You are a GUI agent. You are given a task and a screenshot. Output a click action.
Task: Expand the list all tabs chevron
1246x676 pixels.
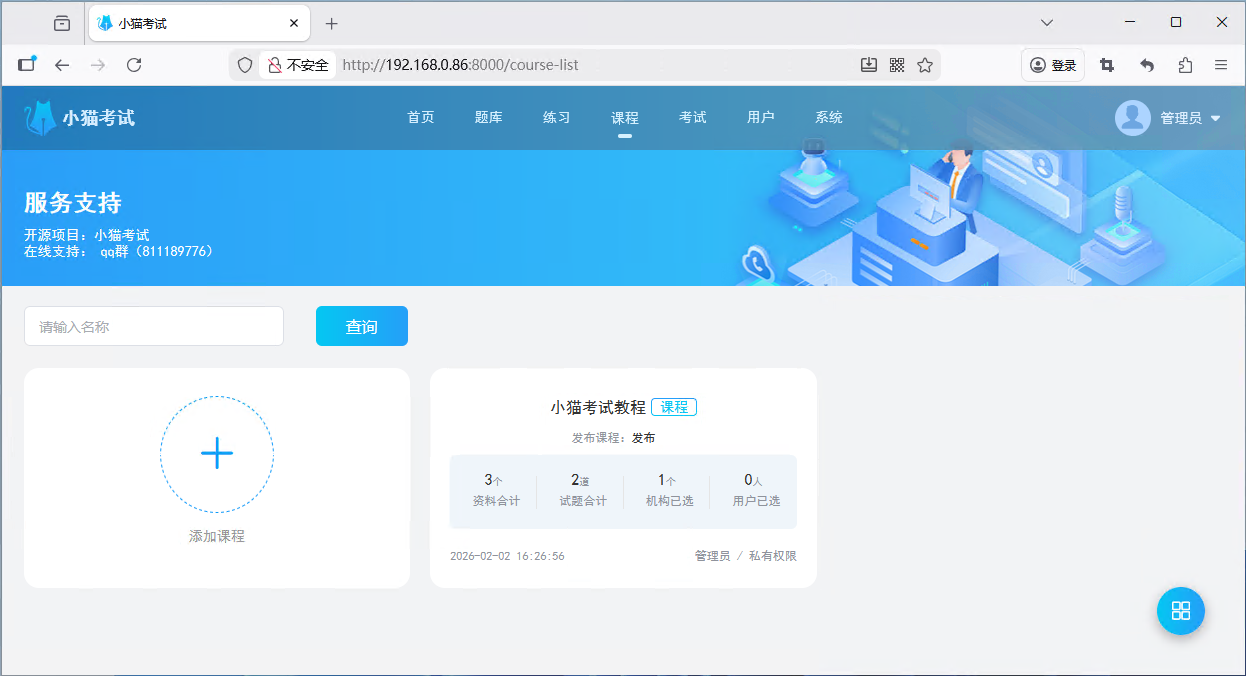tap(1047, 22)
